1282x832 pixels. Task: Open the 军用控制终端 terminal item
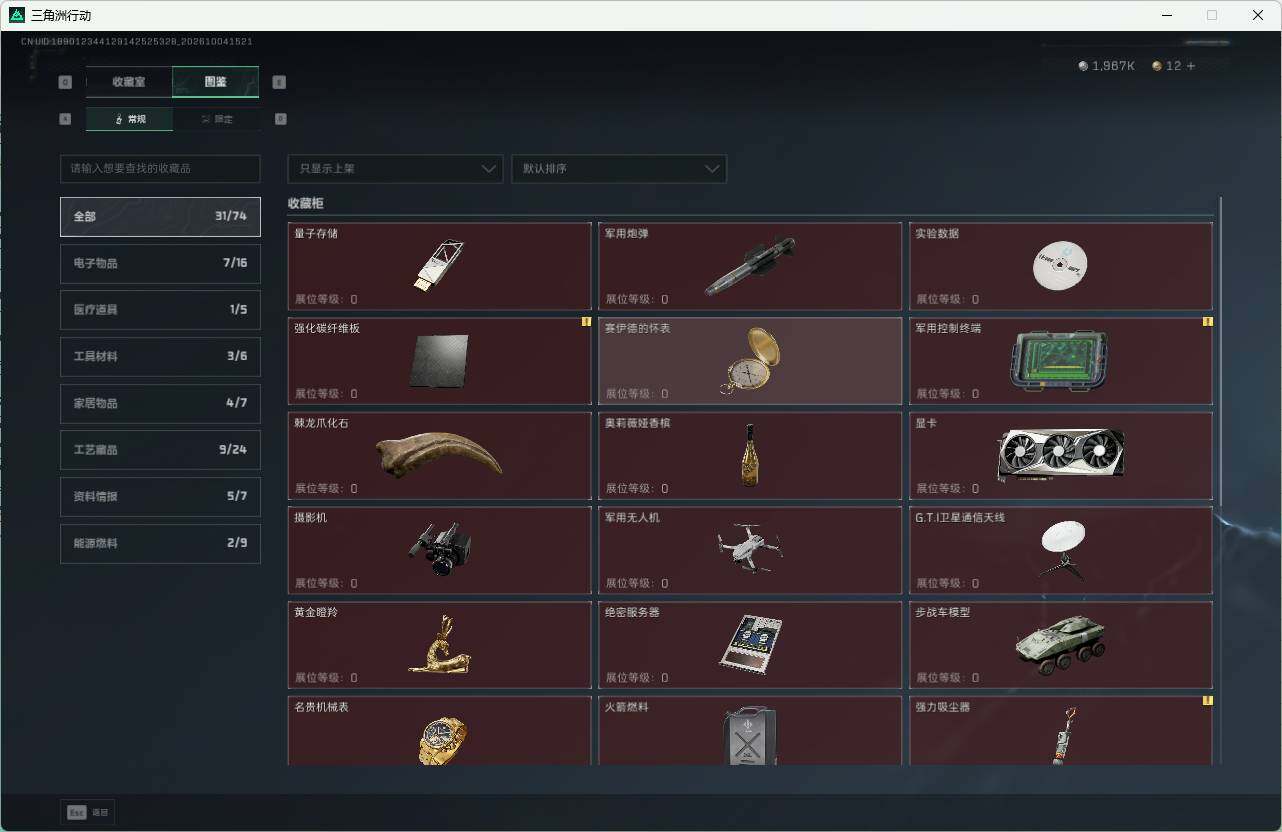point(1061,361)
